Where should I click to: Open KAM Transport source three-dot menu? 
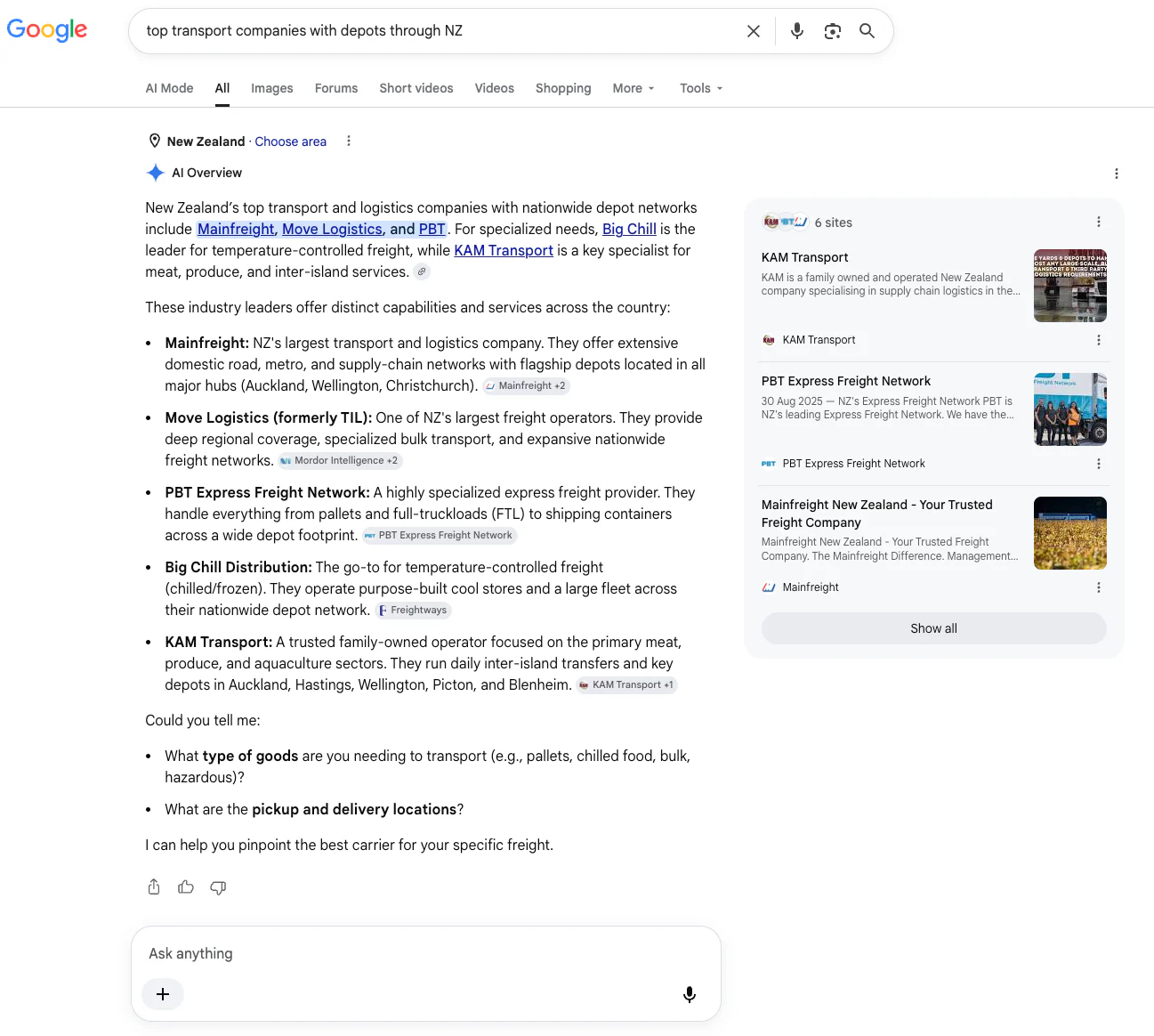tap(1099, 340)
